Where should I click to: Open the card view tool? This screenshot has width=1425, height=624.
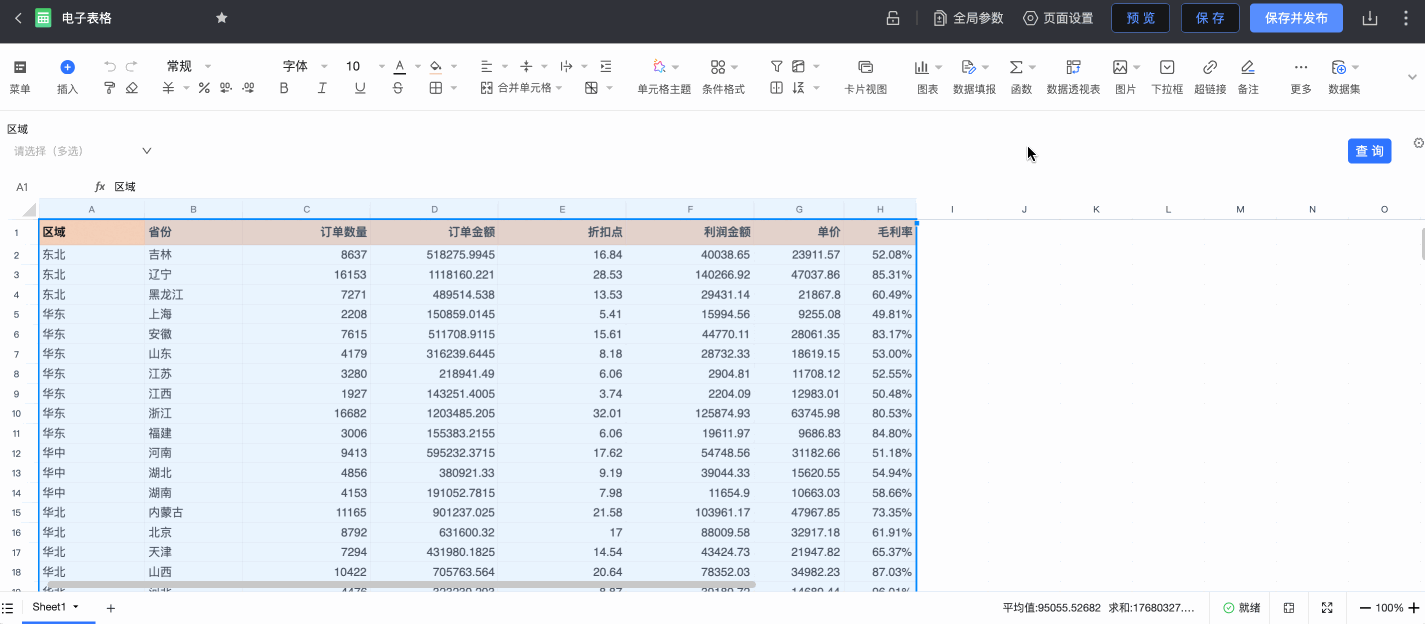pyautogui.click(x=865, y=75)
